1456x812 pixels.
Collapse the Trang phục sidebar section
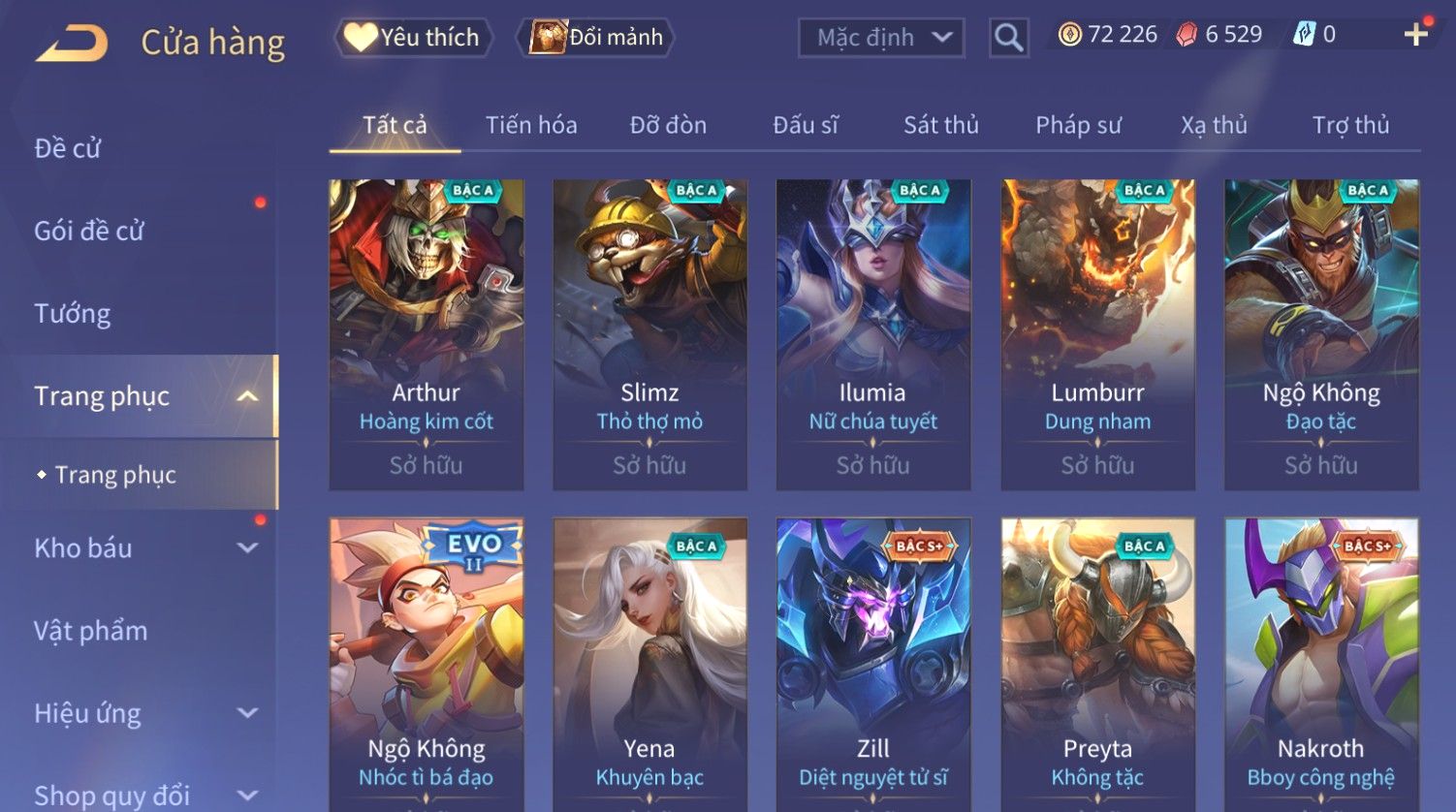coord(247,396)
